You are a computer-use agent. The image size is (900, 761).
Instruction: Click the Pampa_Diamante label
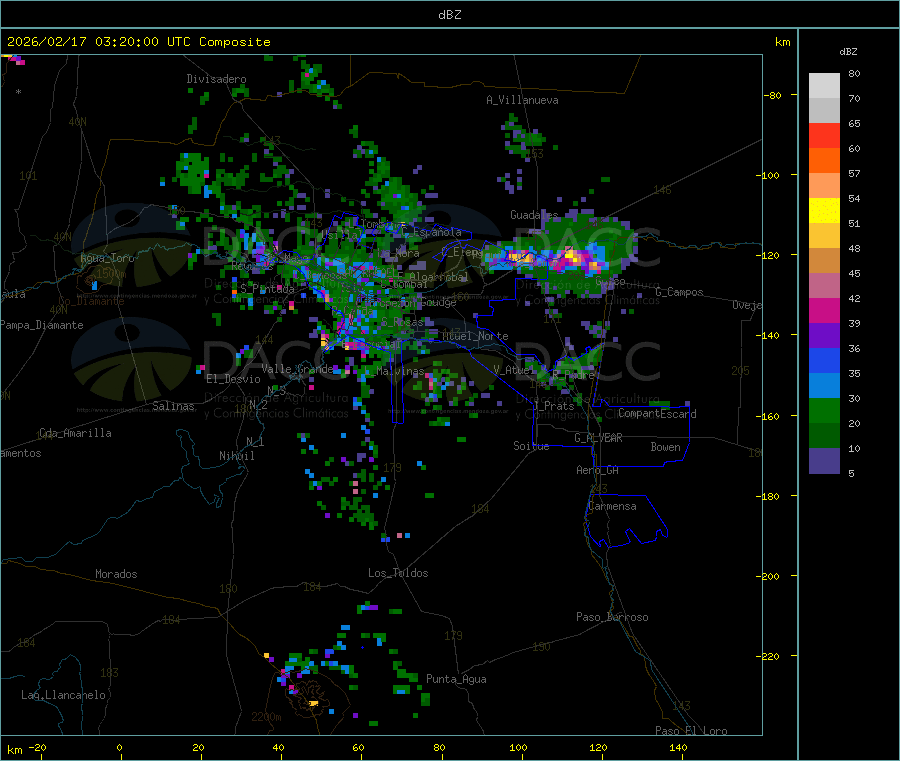point(42,325)
